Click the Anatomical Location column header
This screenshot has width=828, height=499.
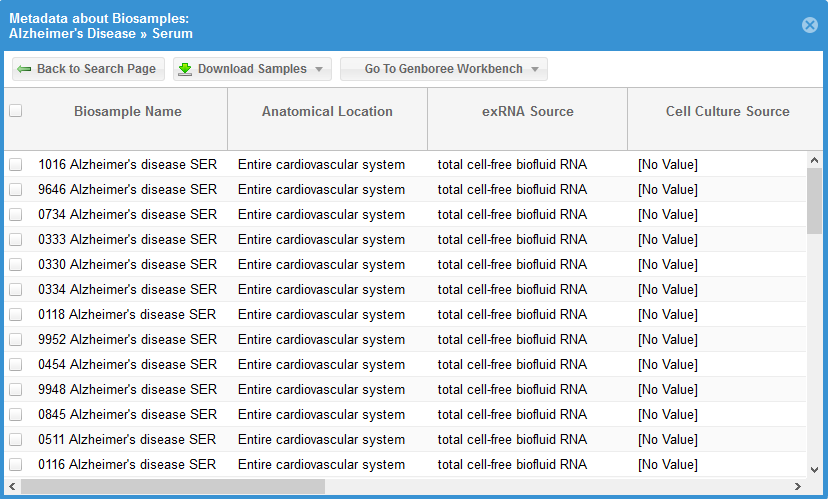327,112
